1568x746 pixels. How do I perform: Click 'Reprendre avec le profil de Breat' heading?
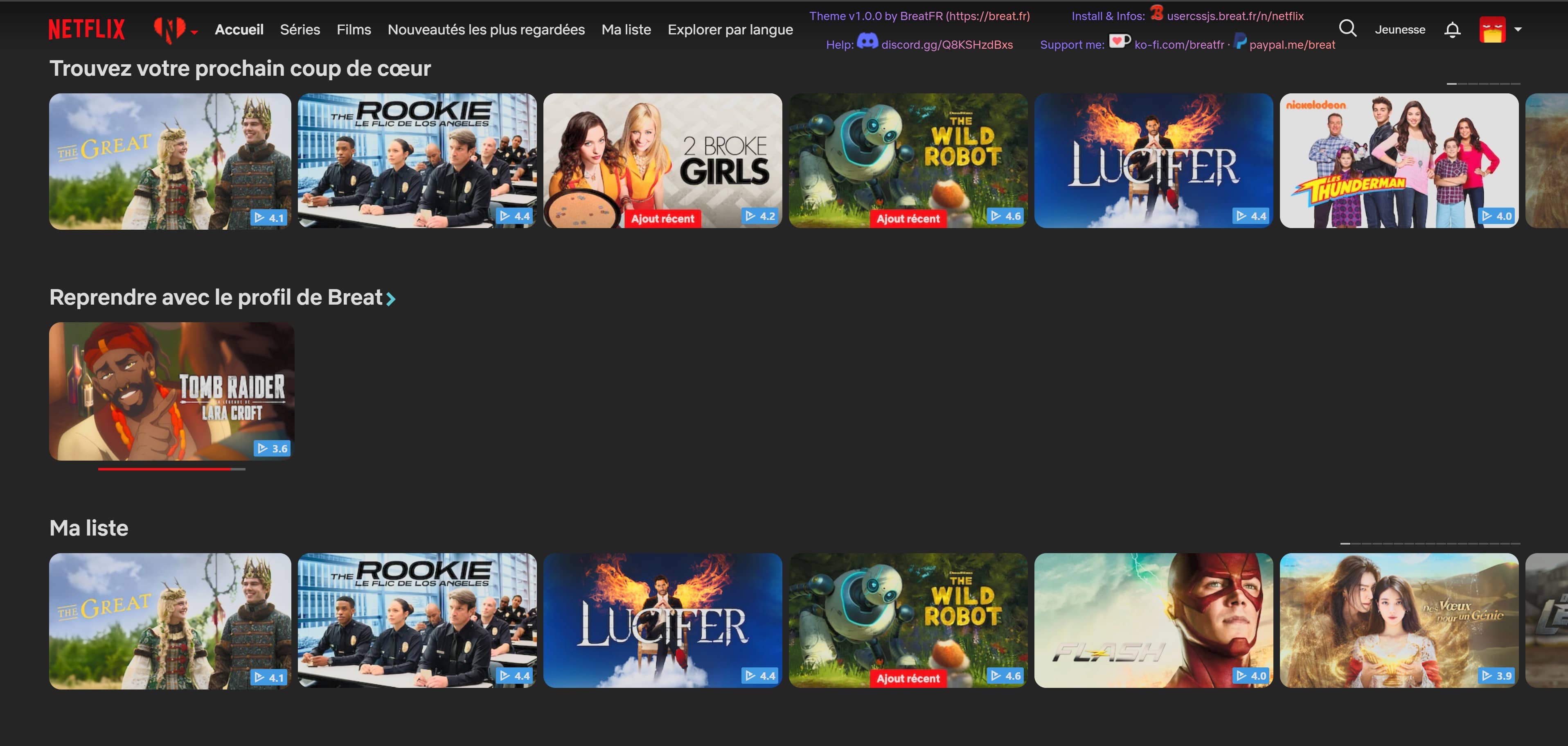tap(216, 297)
